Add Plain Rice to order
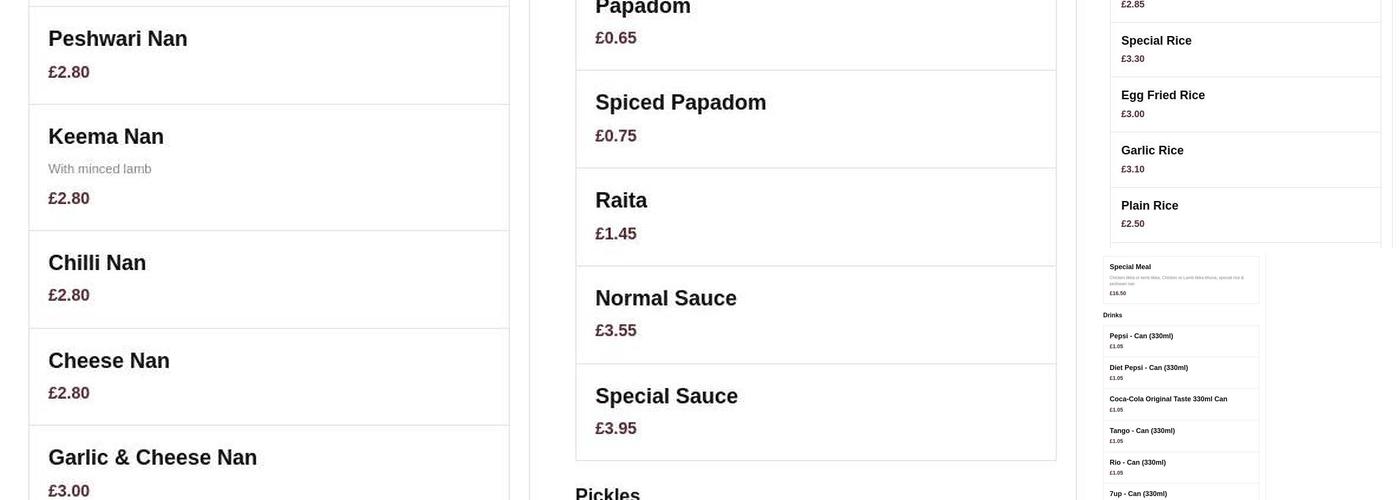 1245,214
